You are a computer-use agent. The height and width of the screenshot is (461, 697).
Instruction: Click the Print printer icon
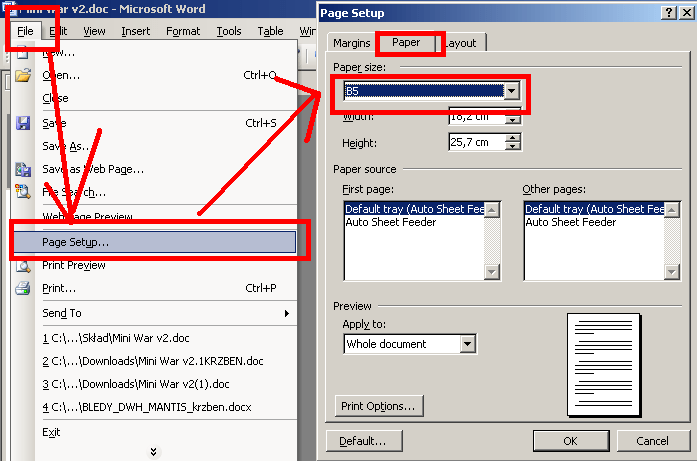click(23, 289)
